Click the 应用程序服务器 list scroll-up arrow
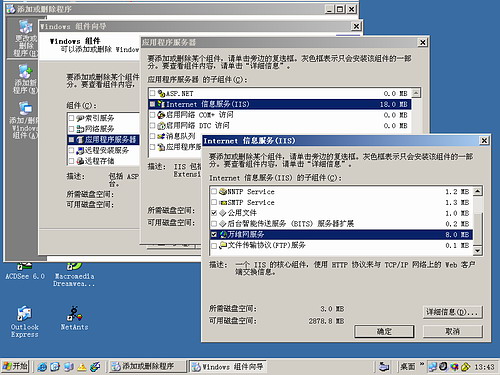The height and width of the screenshot is (375, 500). 416,93
